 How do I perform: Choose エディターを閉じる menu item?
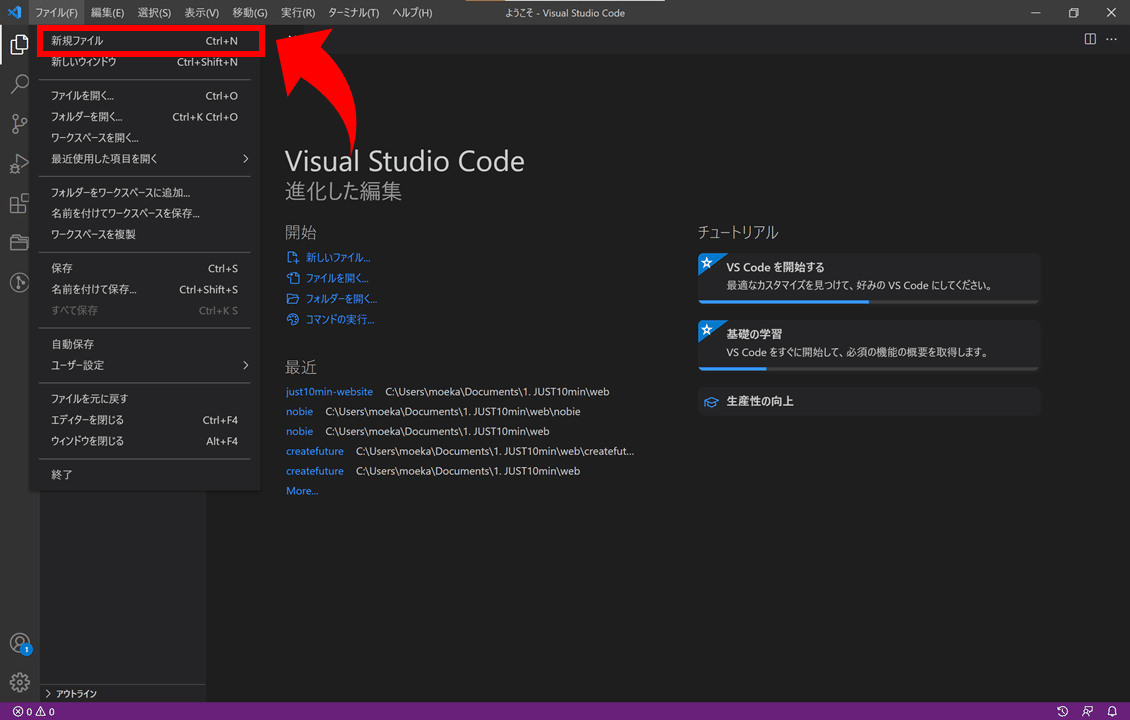tap(144, 420)
